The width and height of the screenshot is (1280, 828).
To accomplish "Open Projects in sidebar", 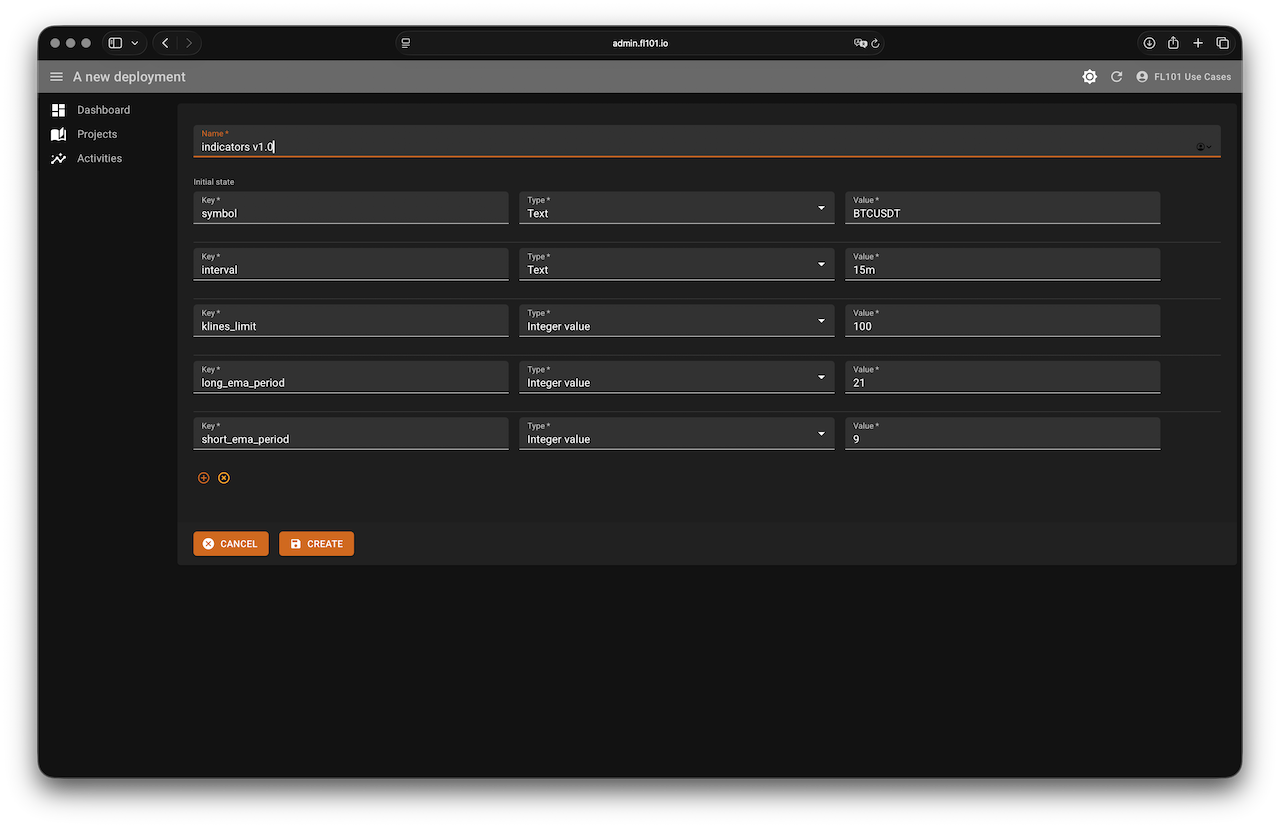I will 97,134.
